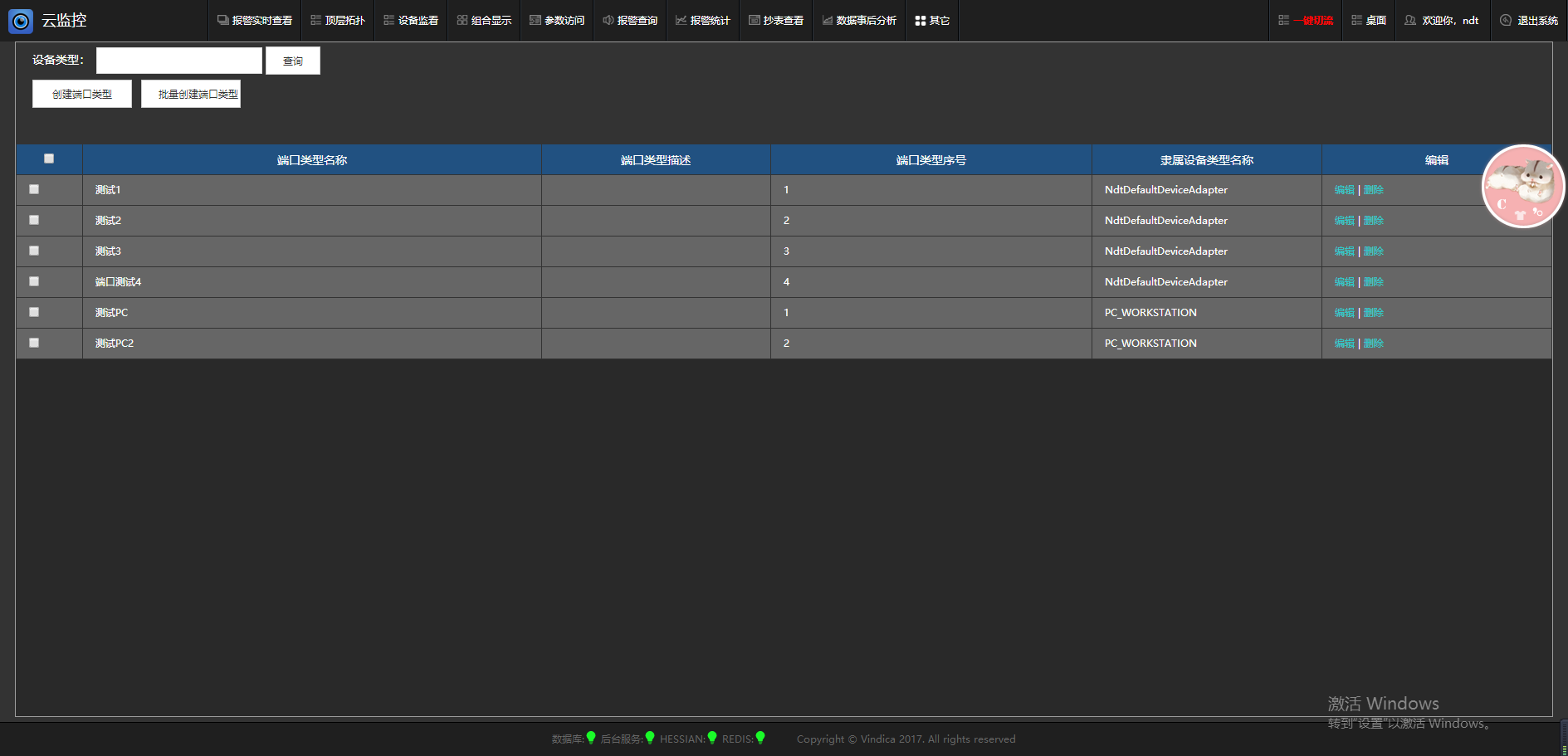Click the 云监控 logo icon
This screenshot has width=1568, height=756.
click(x=21, y=21)
